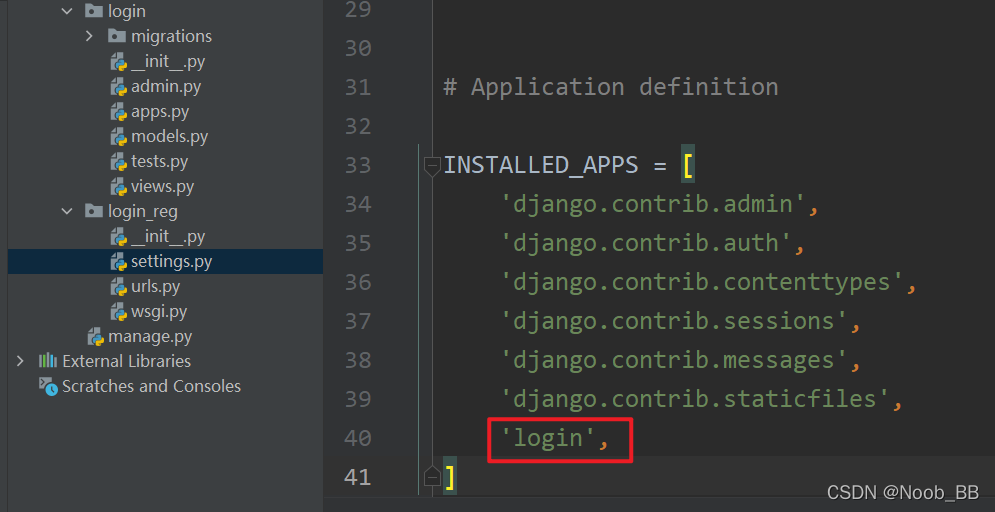Expand the migrations folder chevron

click(89, 36)
